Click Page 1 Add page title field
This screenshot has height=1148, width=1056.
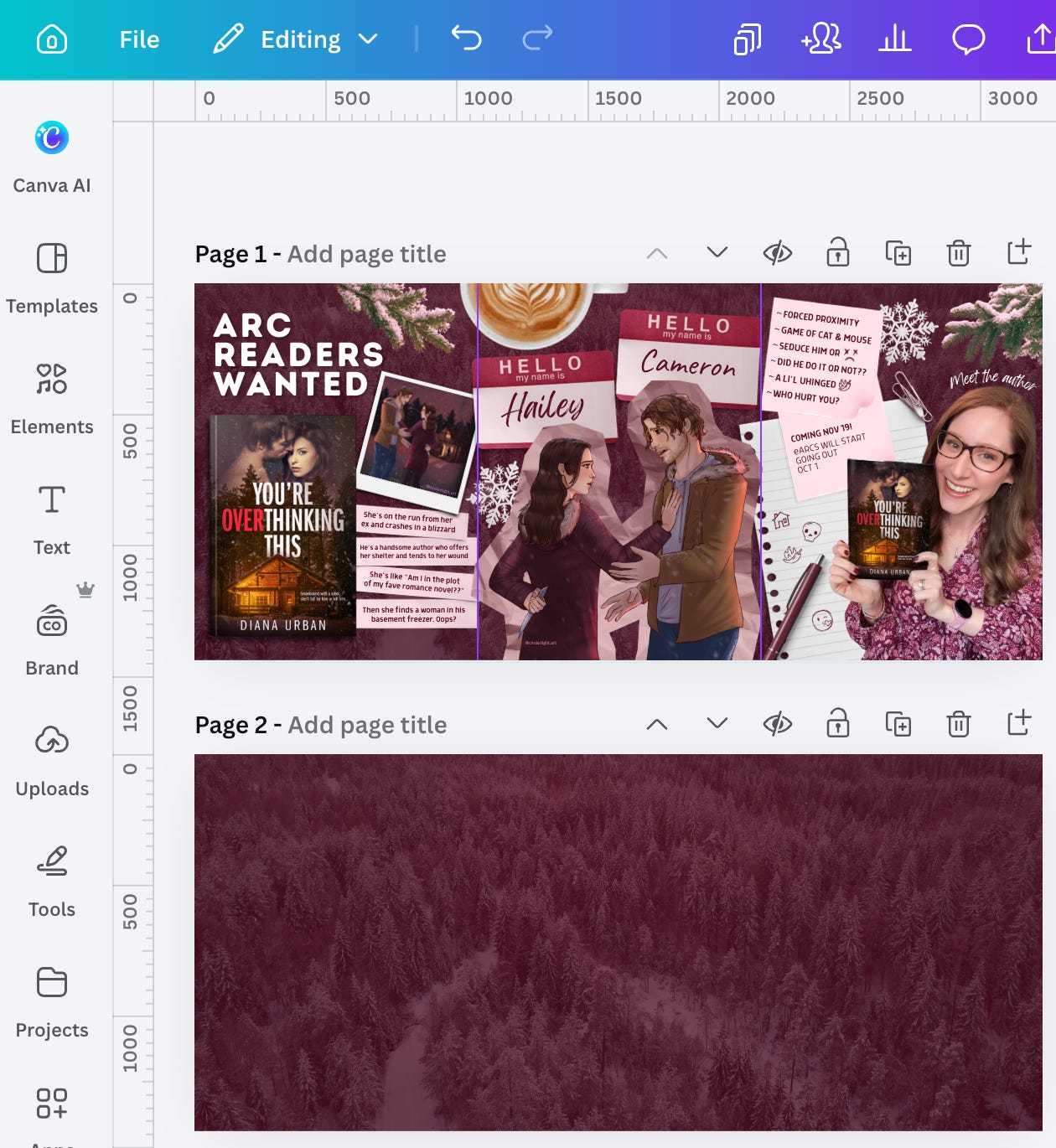coord(366,254)
